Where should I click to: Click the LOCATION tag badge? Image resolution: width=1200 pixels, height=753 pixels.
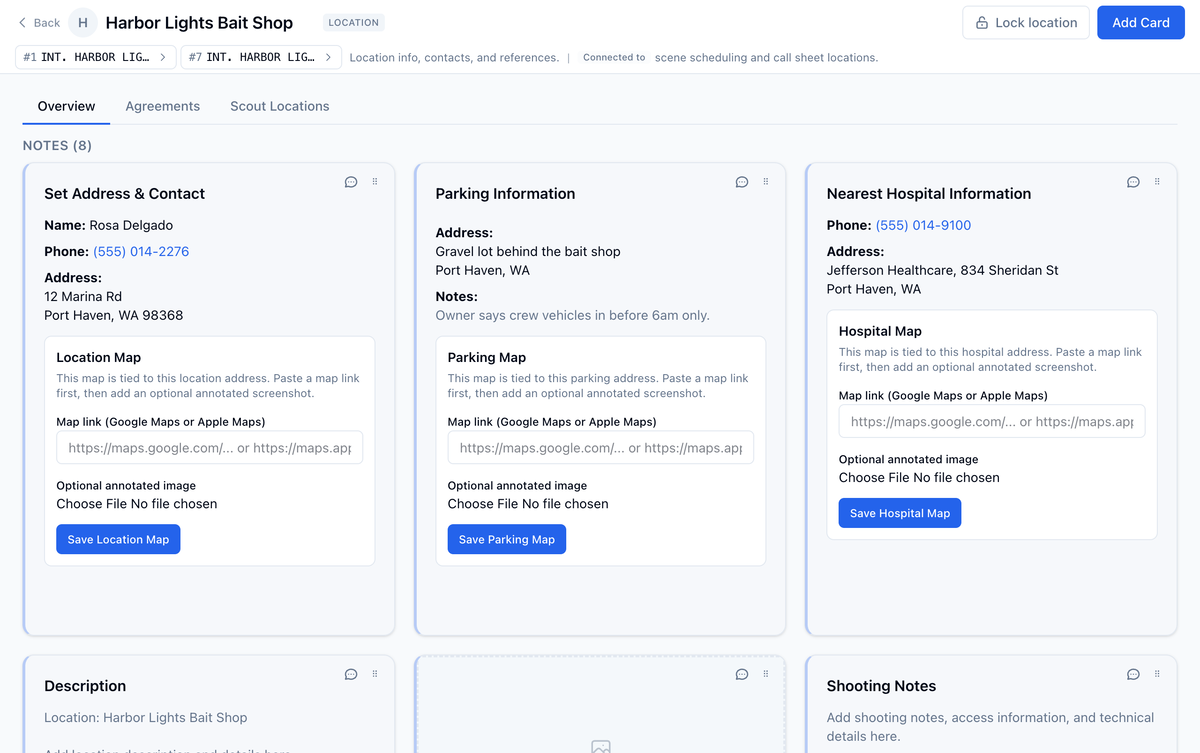click(x=354, y=22)
